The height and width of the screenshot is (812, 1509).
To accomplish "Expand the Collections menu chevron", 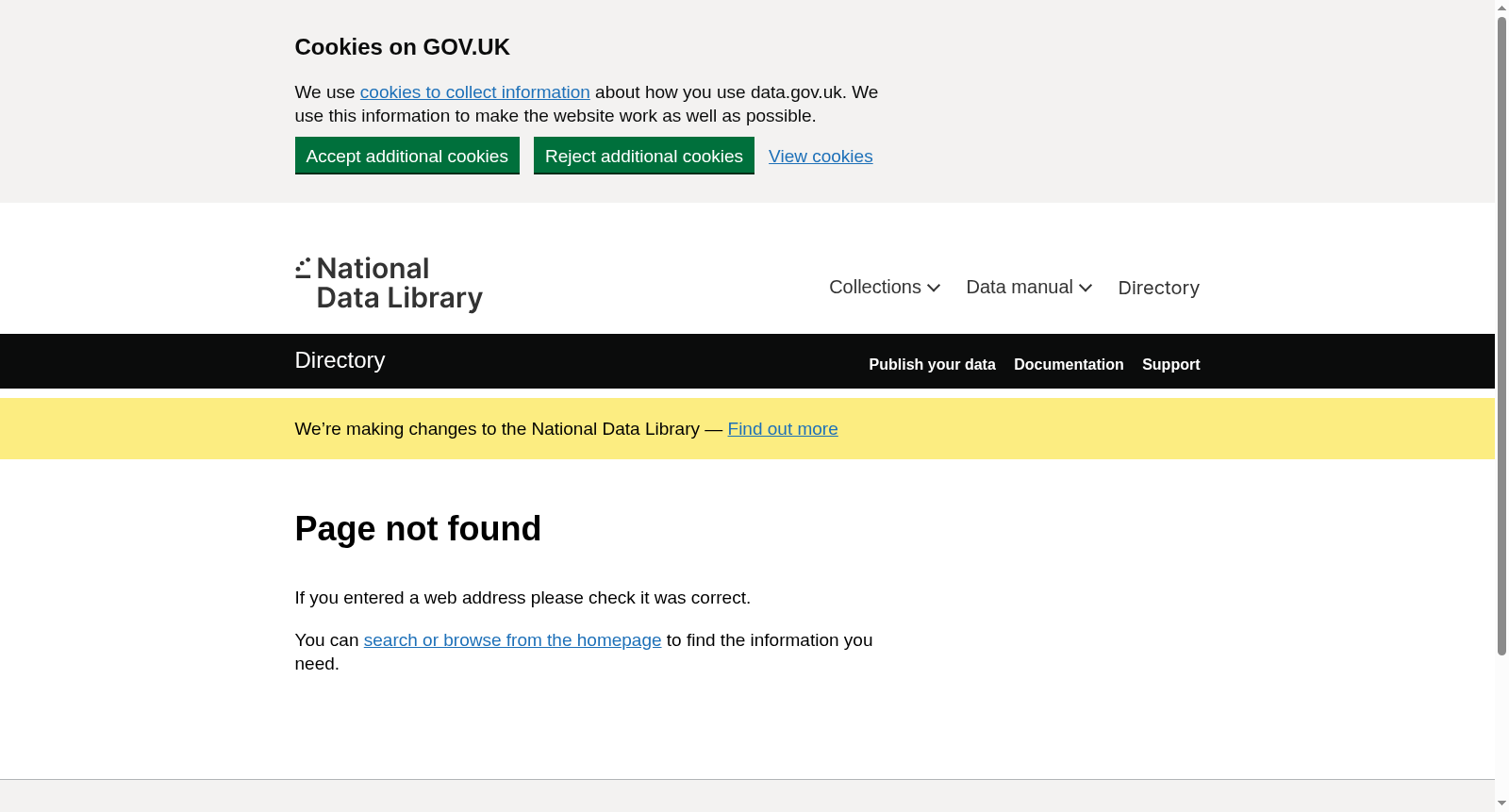I will coord(934,288).
